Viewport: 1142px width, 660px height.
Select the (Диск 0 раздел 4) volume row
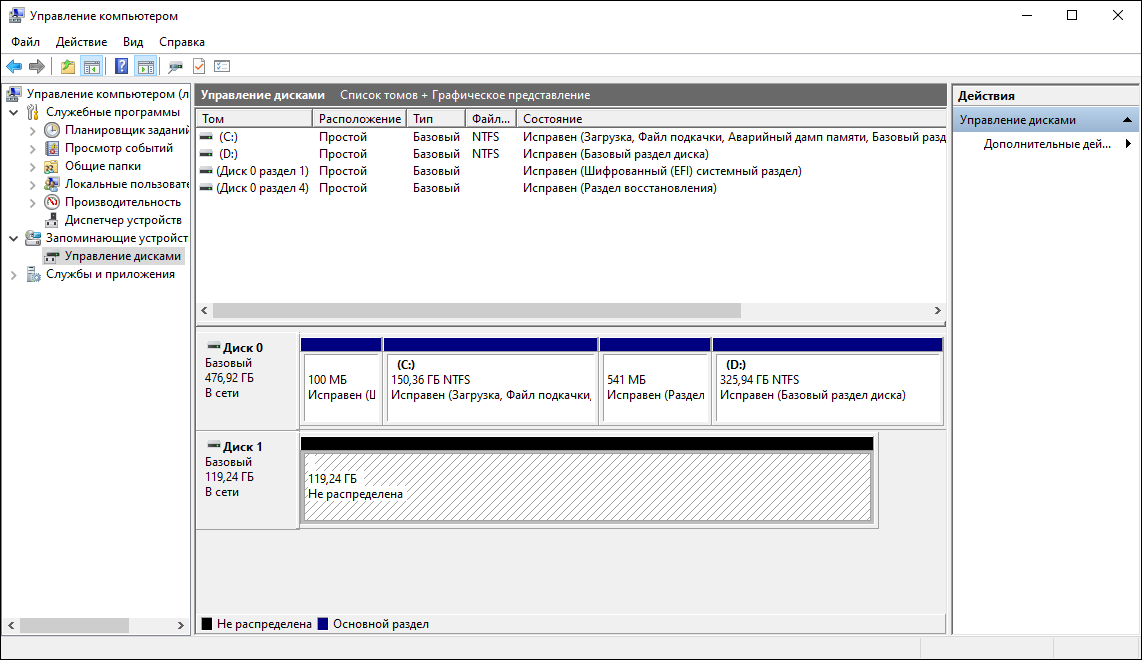tap(571, 188)
